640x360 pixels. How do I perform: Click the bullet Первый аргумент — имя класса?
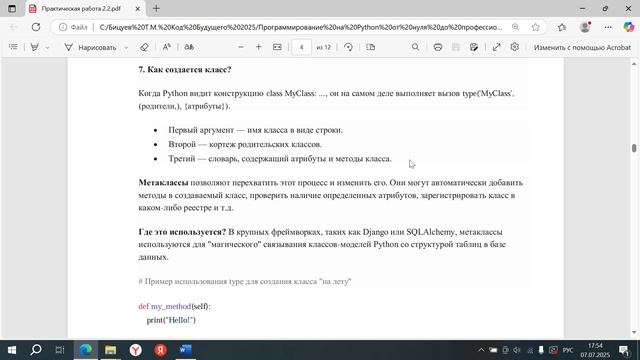click(256, 130)
